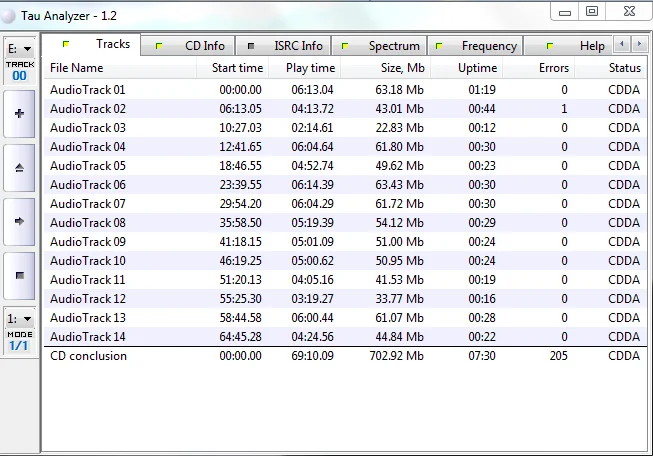The image size is (653, 456).
Task: Click the 33.77 Mb size cell
Action: coord(399,299)
